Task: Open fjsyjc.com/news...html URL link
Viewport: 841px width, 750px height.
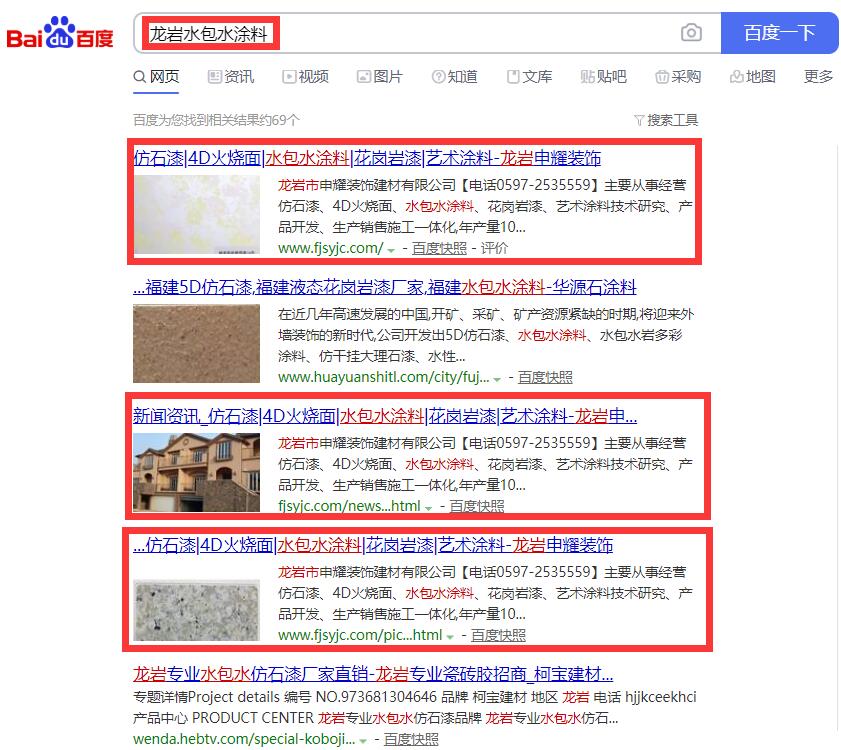Action: pos(349,506)
